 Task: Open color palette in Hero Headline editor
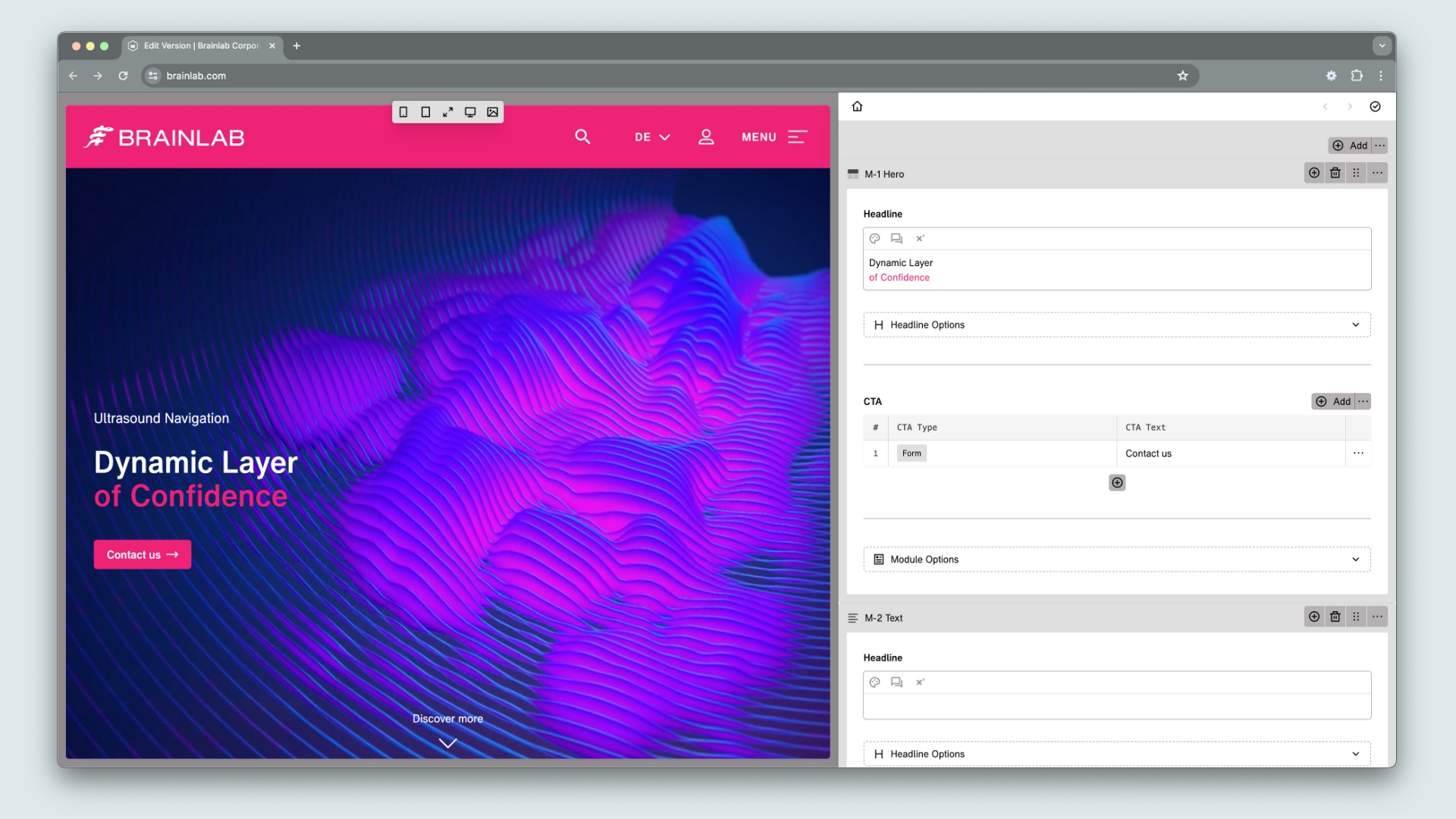pyautogui.click(x=874, y=238)
